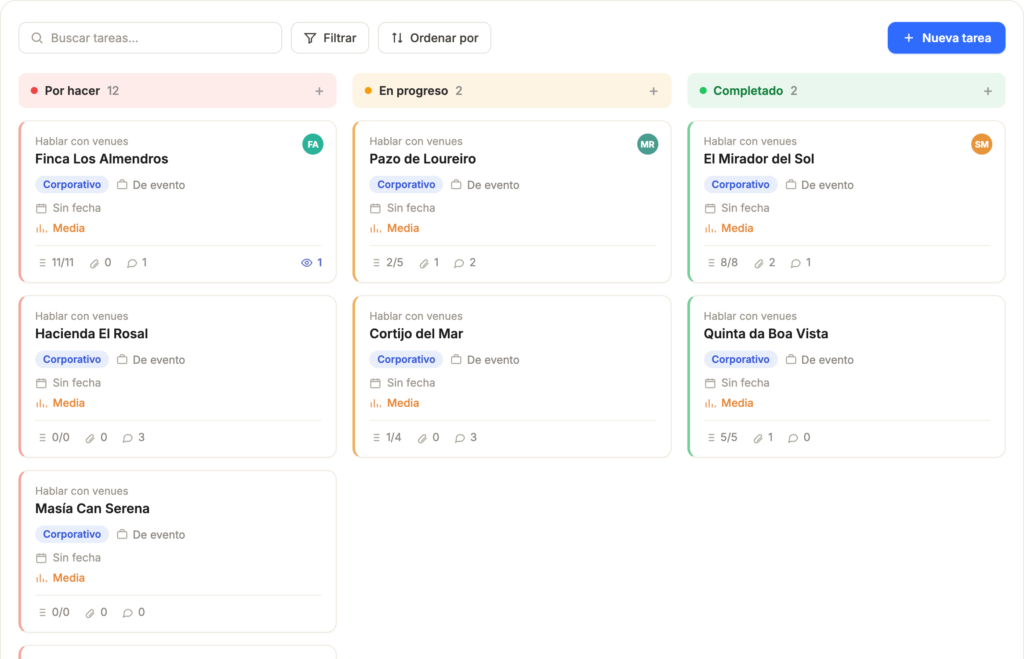Open the Quinta da Boa Vista card title
1024x659 pixels.
click(765, 334)
